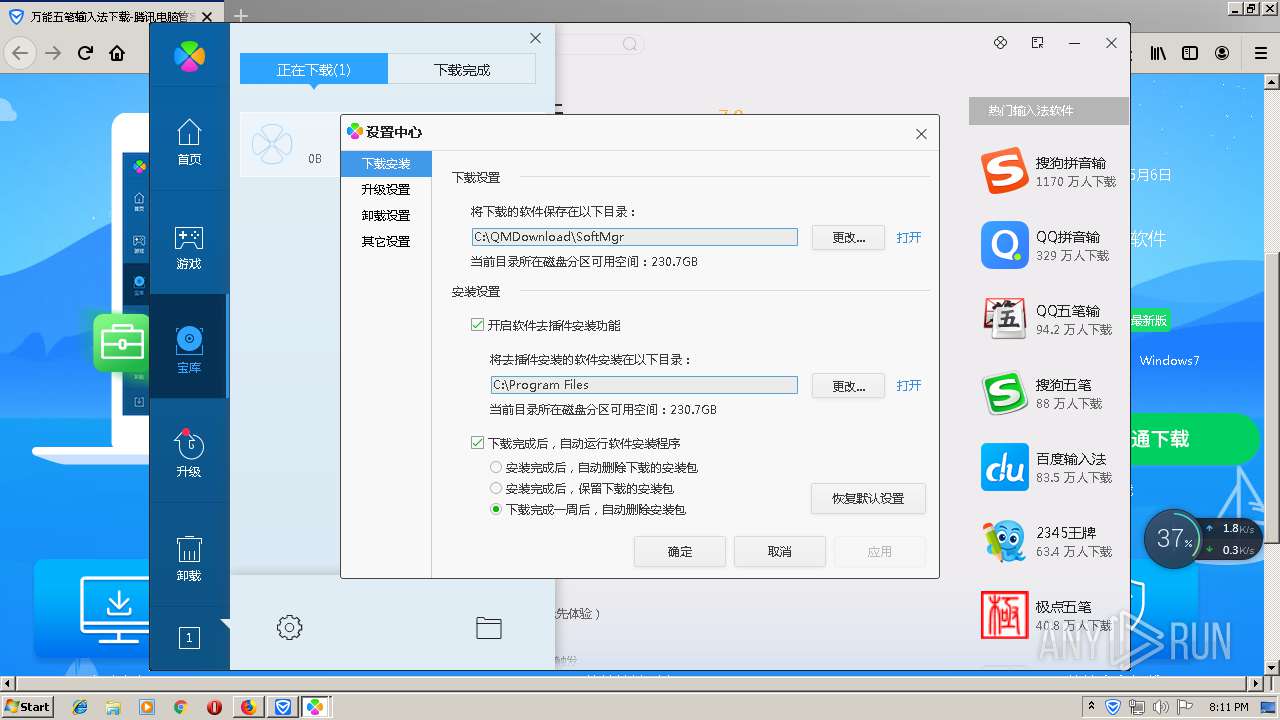This screenshot has width=1280, height=720.
Task: Click the skin/theme icon in the software manager title bar
Action: click(x=1000, y=43)
